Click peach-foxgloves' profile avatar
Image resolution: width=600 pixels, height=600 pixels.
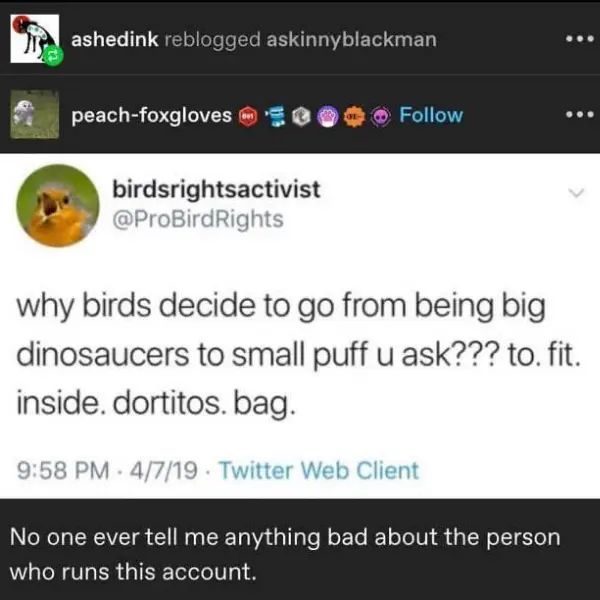[x=36, y=114]
